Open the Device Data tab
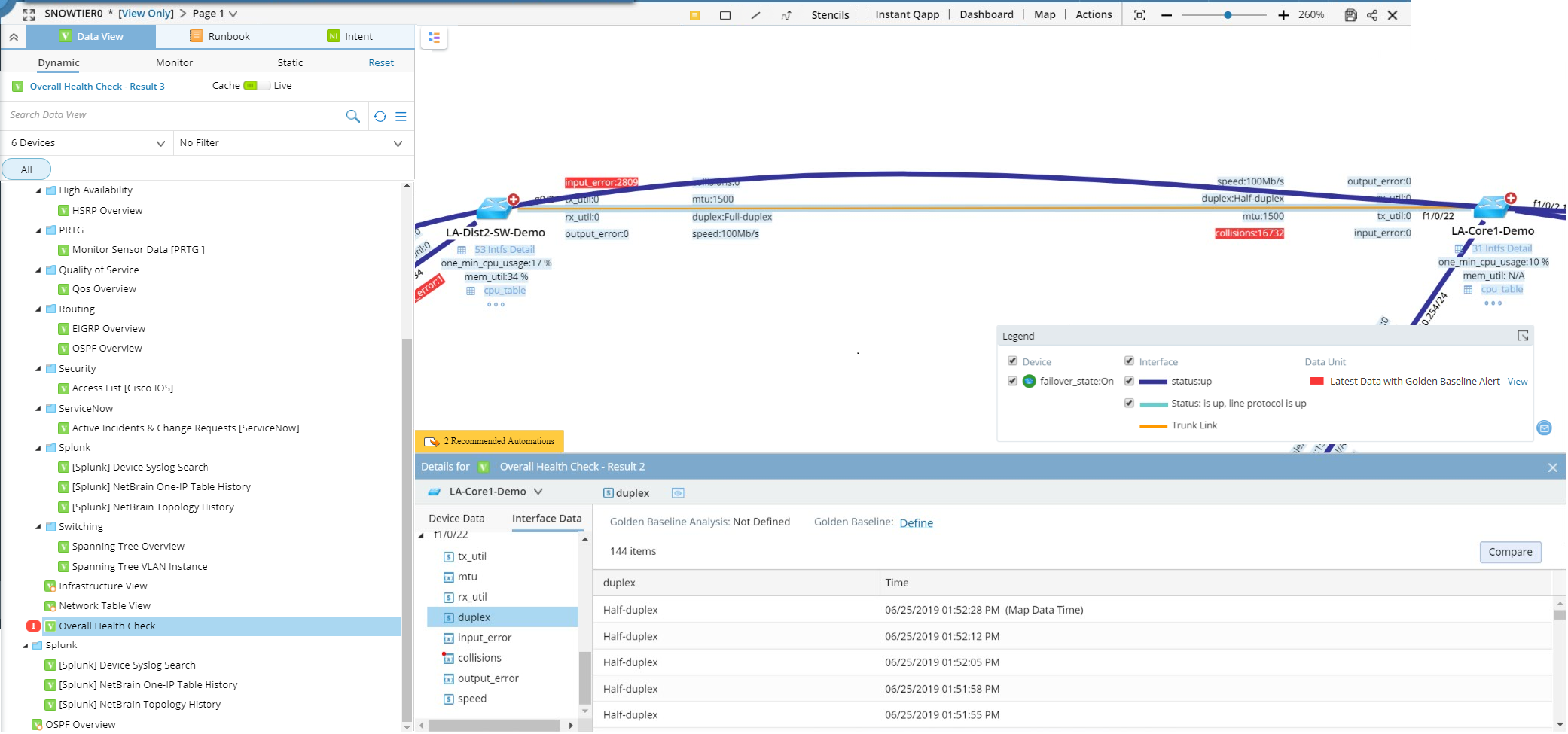1568x734 pixels. (x=456, y=519)
